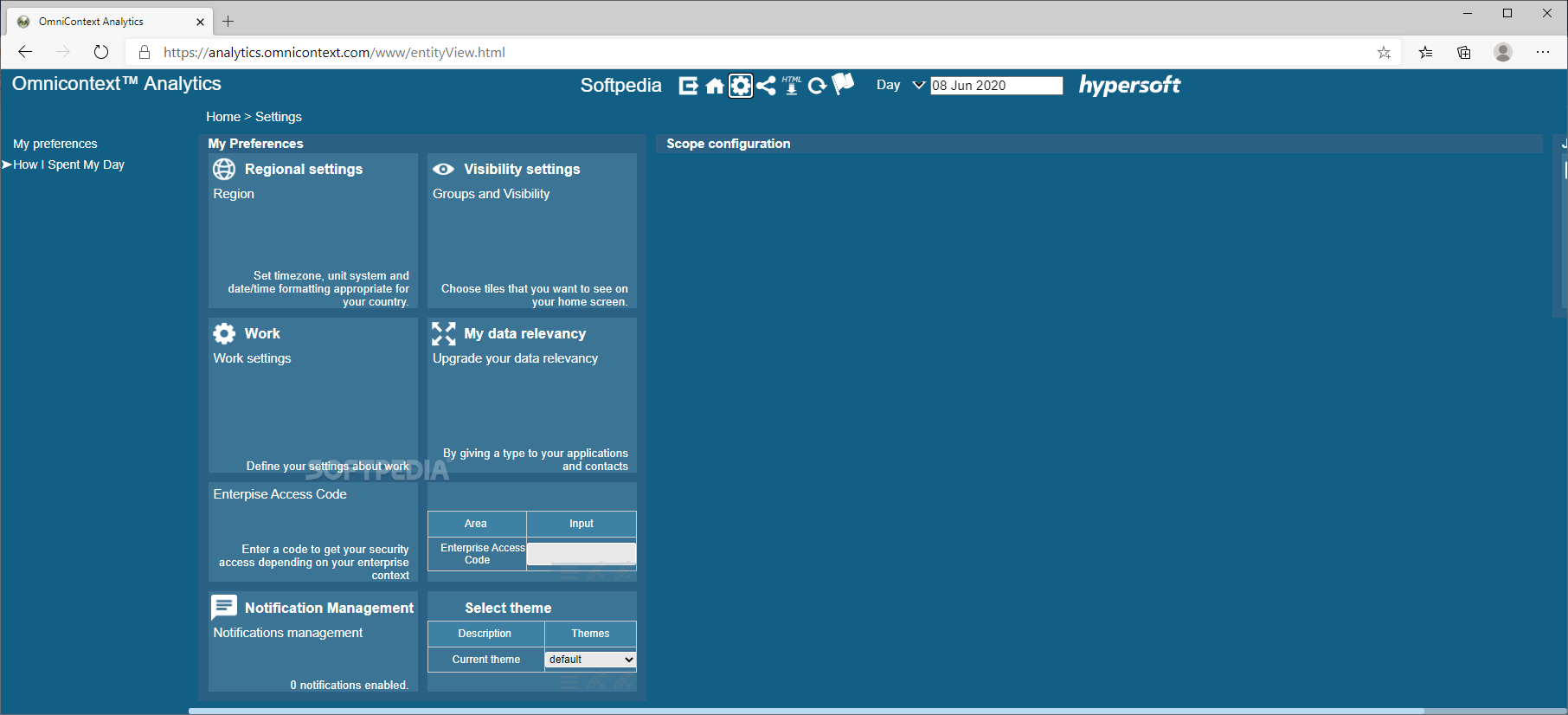Viewport: 1568px width, 715px height.
Task: Click the Softpedia label in the header
Action: tap(620, 86)
